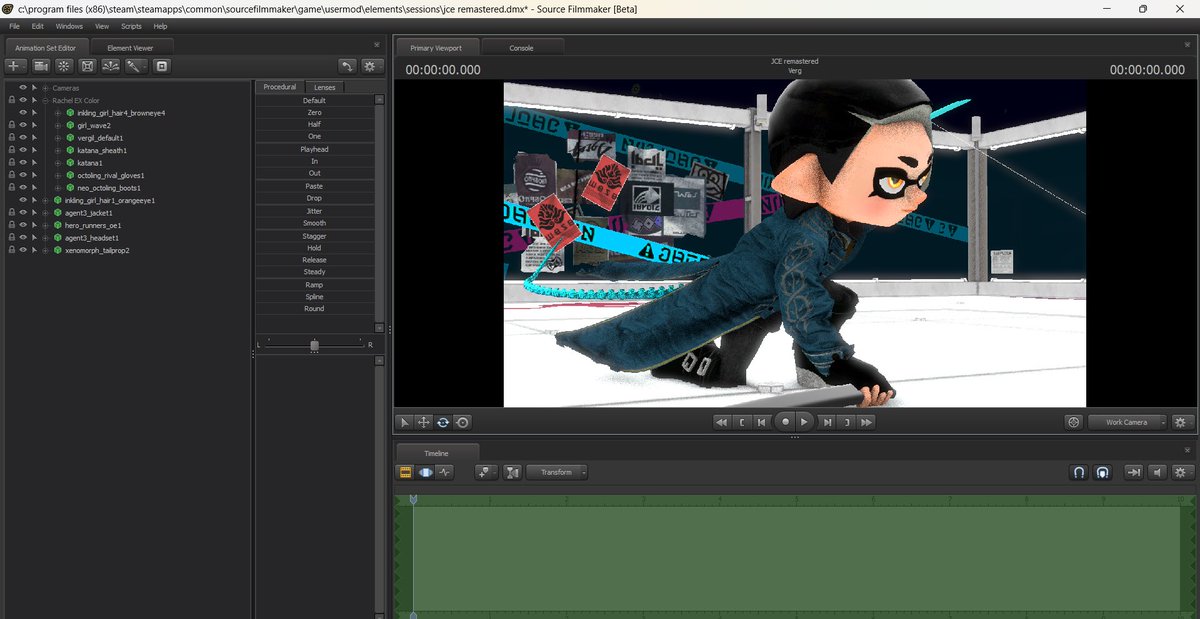Step forward one frame
Screen dimensions: 1200x619
coord(826,422)
